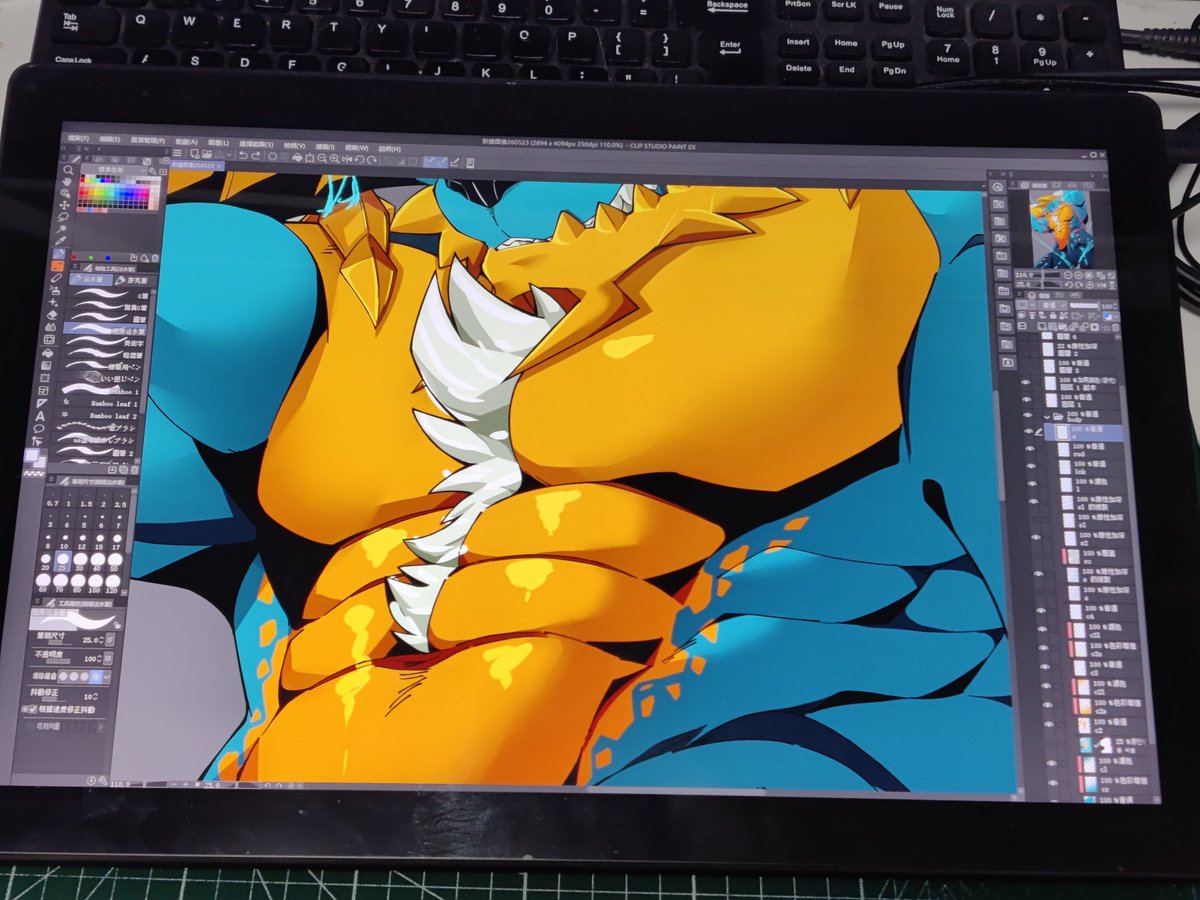Open dropdown arrow next to Save icon
Screen dimensions: 1200x900
pos(229,154)
